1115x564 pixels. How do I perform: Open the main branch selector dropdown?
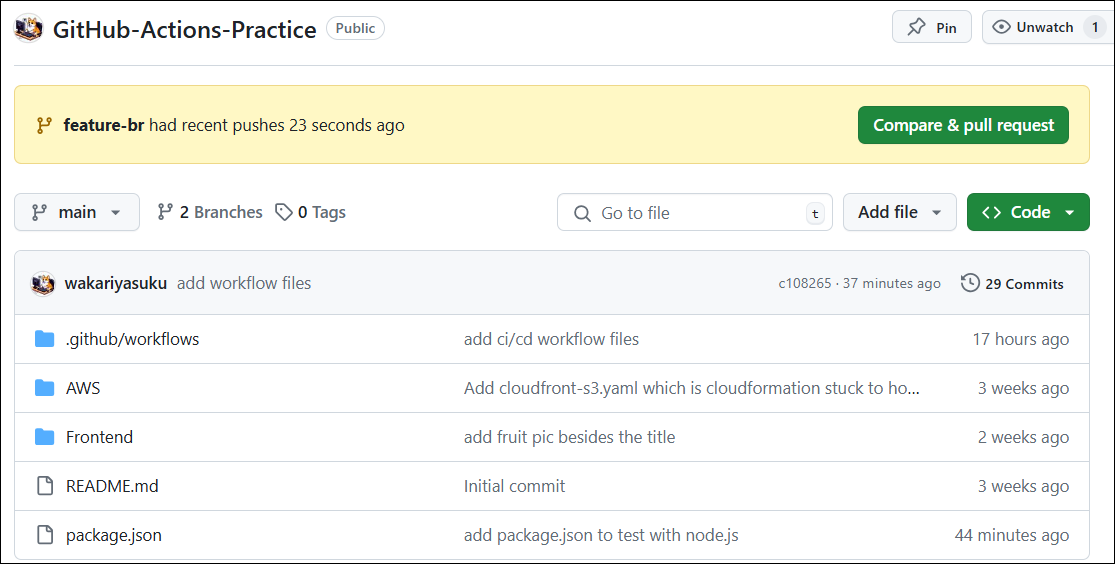pos(77,212)
